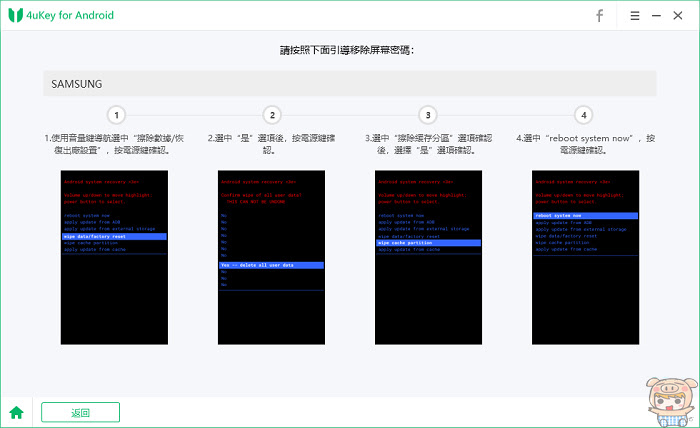
Task: Click the heading text 請按照下面引導移除屏幕密碼
Action: 347,50
